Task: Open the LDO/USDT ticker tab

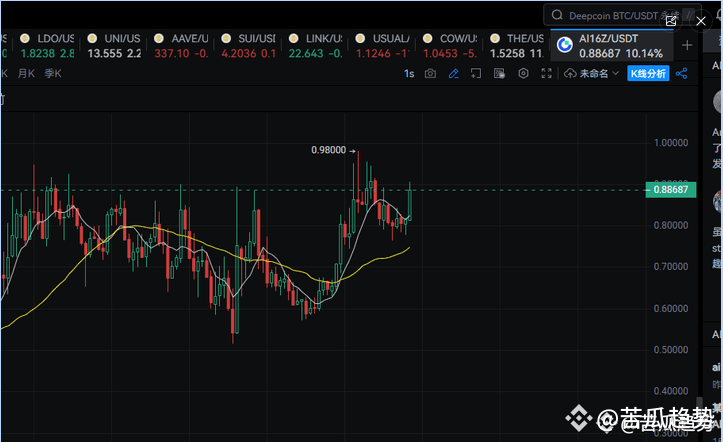Action: point(47,46)
